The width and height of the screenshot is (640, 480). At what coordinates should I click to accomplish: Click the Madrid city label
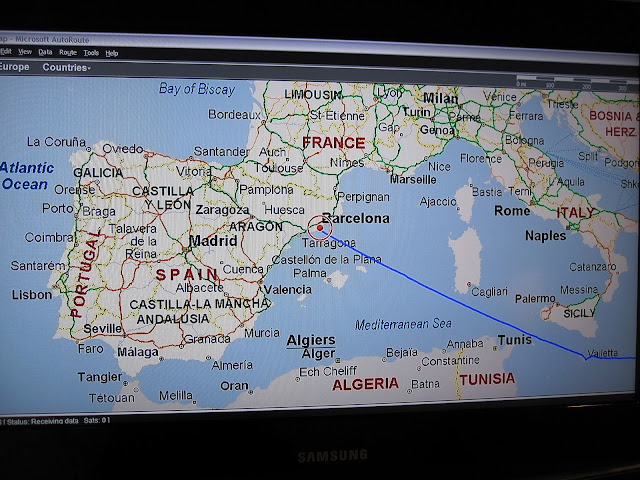pyautogui.click(x=213, y=241)
